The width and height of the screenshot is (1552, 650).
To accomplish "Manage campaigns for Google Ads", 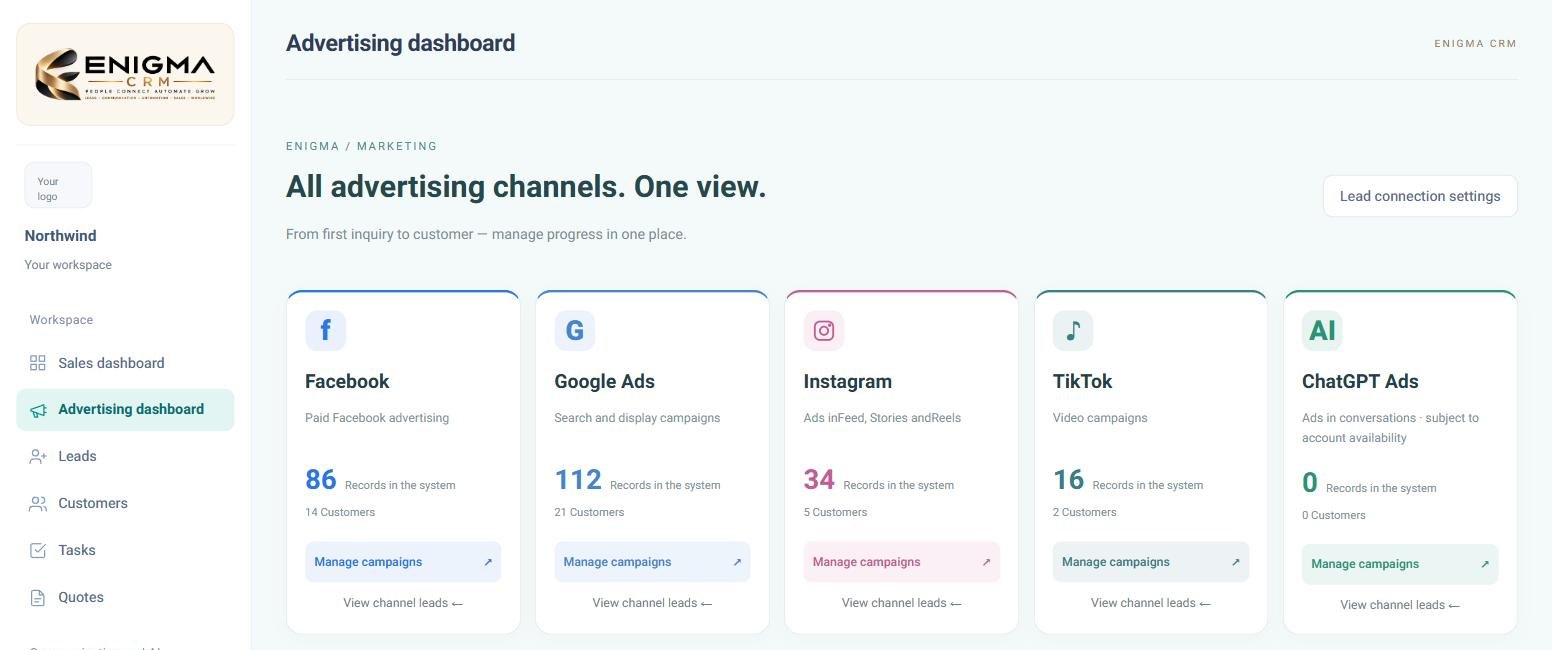I will pos(652,562).
